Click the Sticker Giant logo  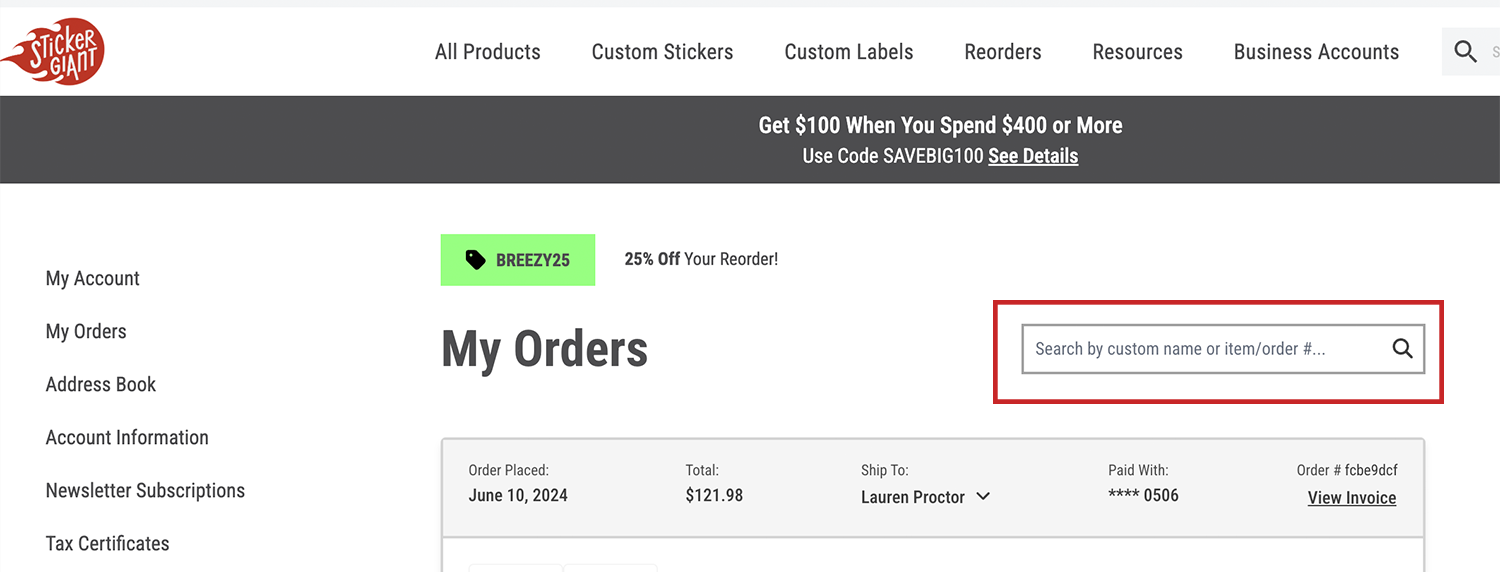52,51
